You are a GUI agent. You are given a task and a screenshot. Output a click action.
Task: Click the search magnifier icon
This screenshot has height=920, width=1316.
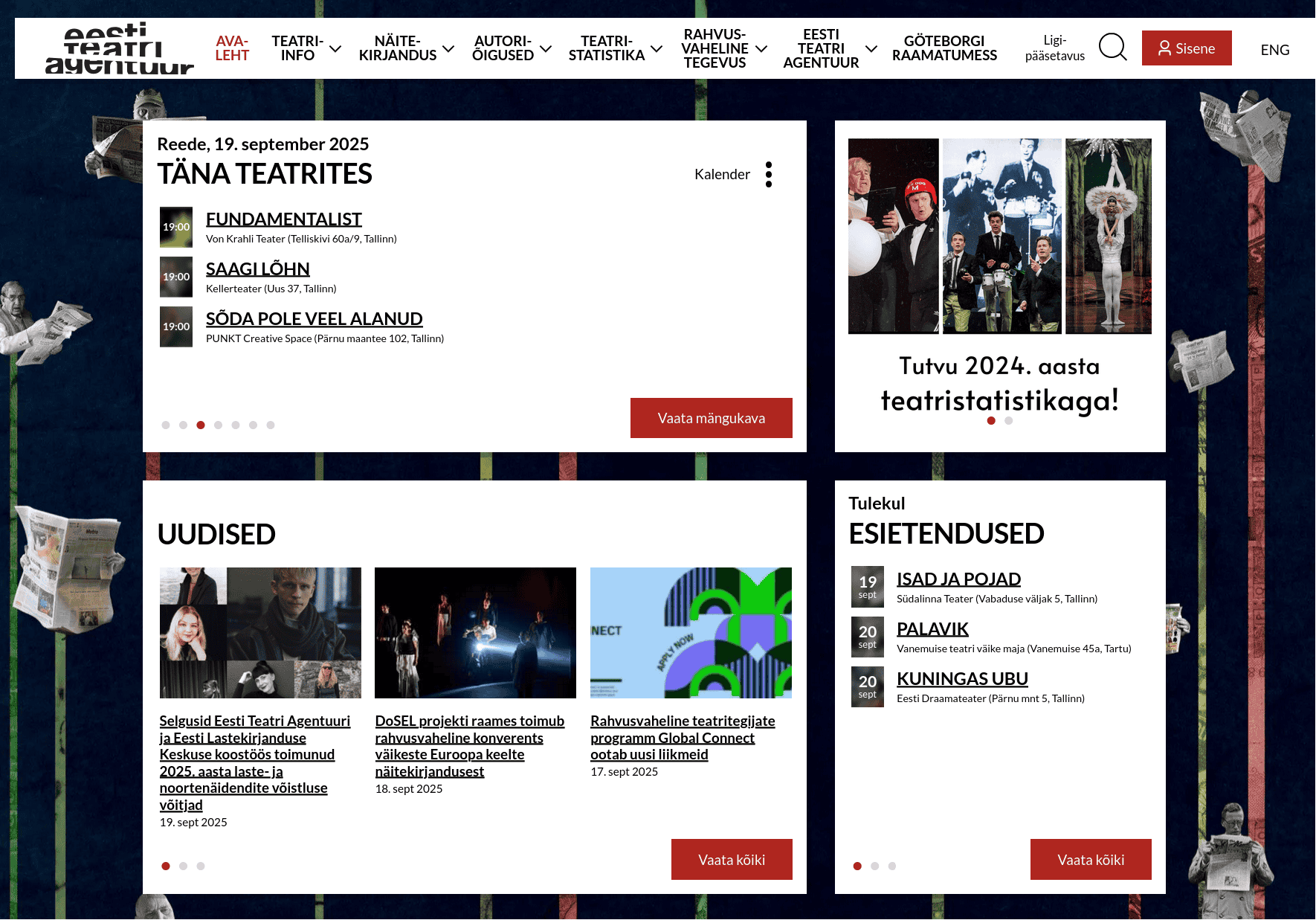[1112, 48]
